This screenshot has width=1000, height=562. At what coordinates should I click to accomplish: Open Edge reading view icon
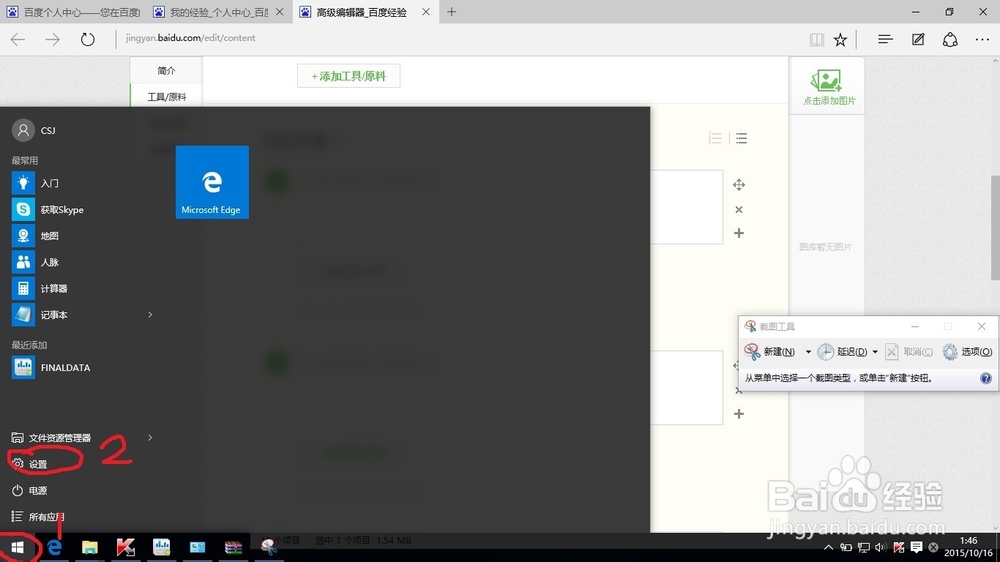click(816, 40)
